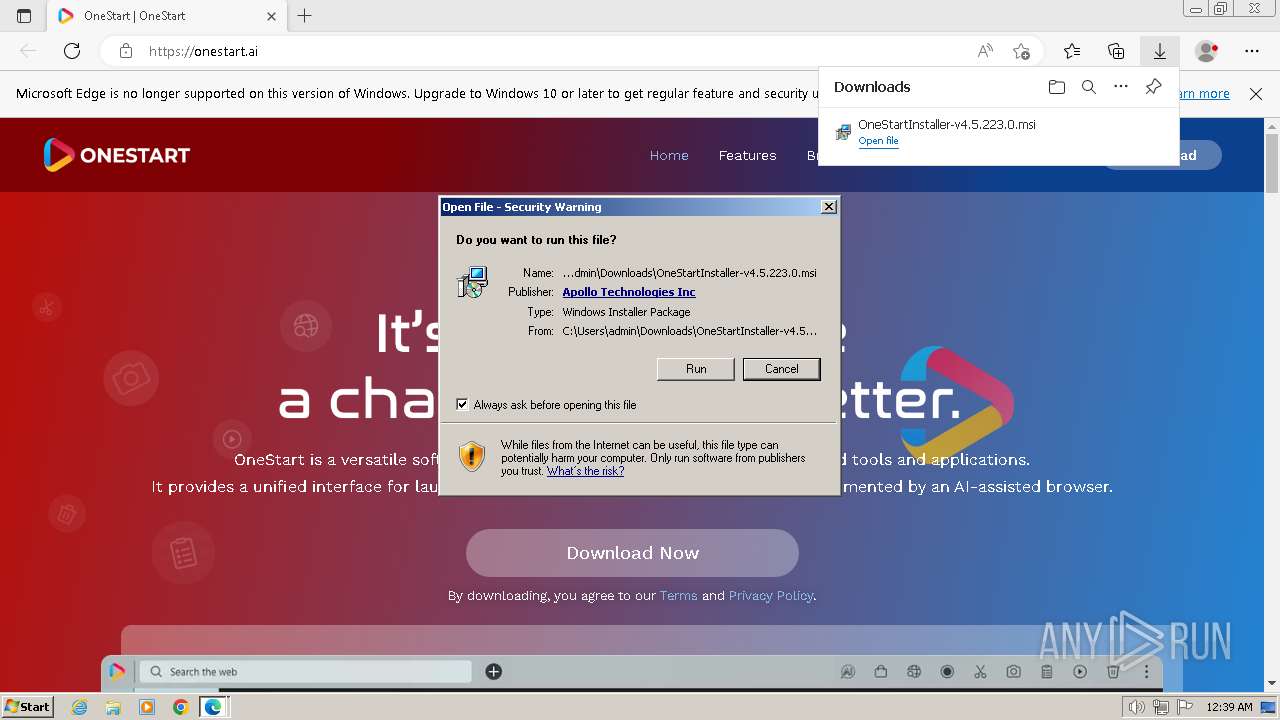The image size is (1280, 720).
Task: Open Edge settings and more menu
Action: click(1252, 51)
